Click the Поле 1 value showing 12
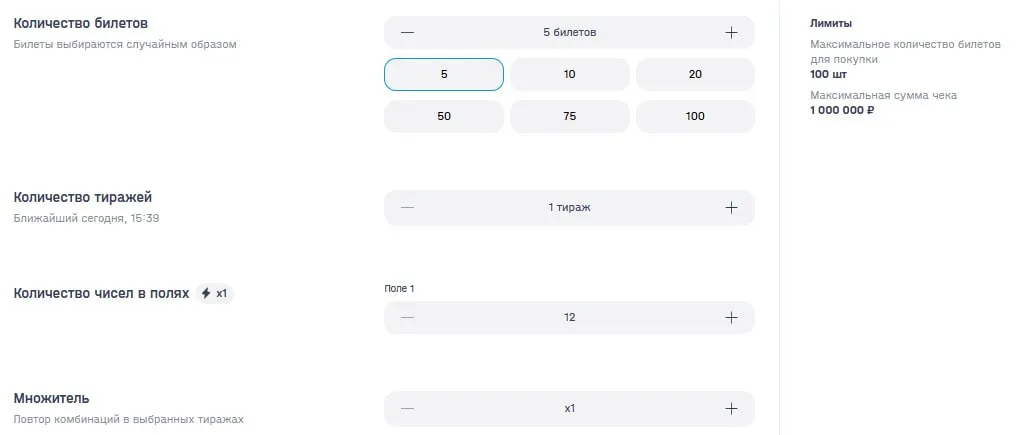 pyautogui.click(x=569, y=317)
